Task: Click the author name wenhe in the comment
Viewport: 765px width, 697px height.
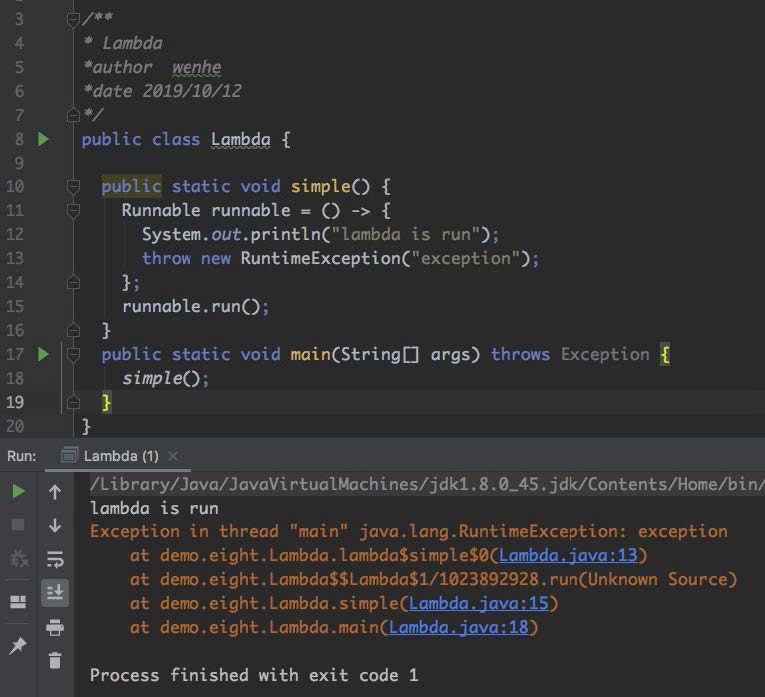Action: 197,67
